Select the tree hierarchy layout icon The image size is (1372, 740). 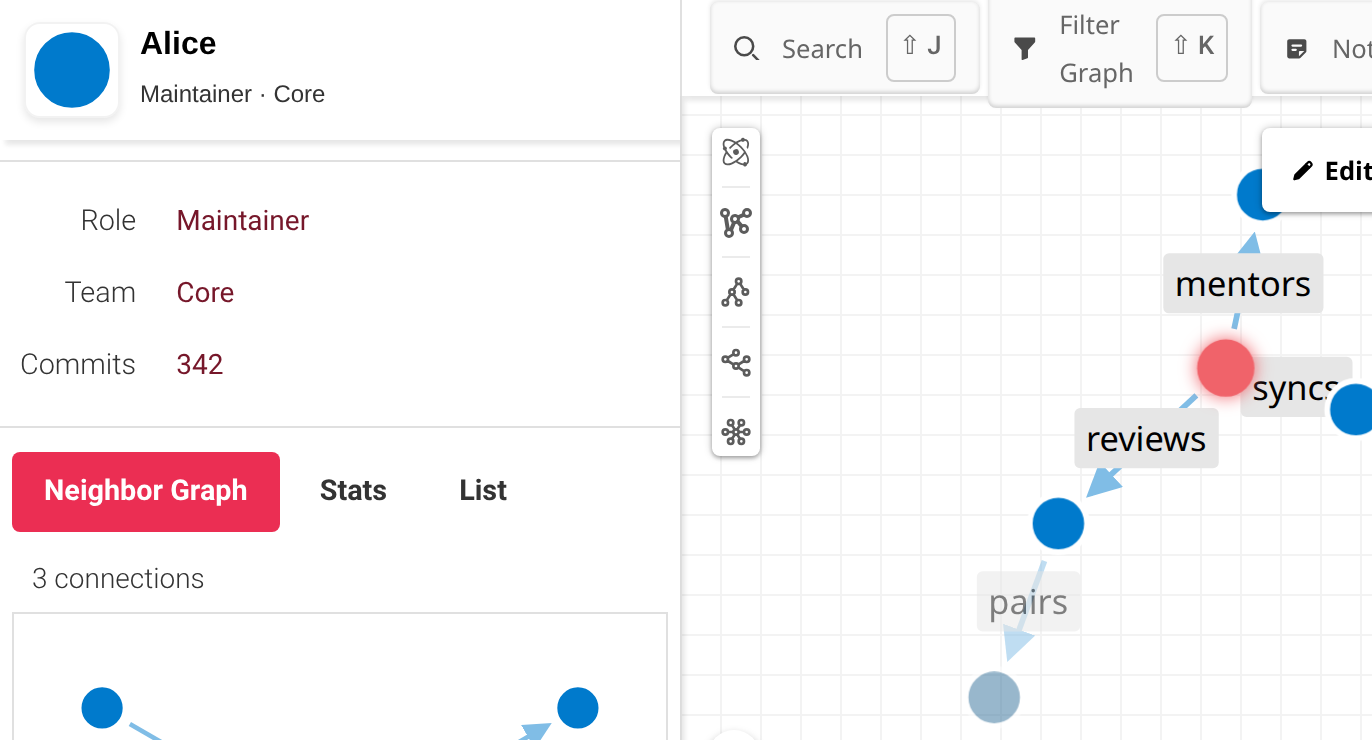(x=736, y=292)
